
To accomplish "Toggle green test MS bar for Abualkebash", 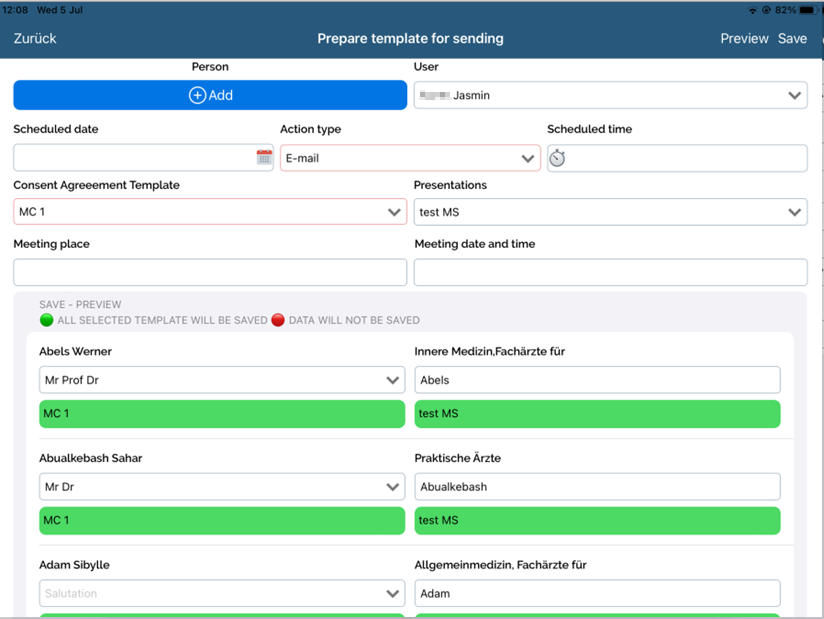I will [x=597, y=521].
